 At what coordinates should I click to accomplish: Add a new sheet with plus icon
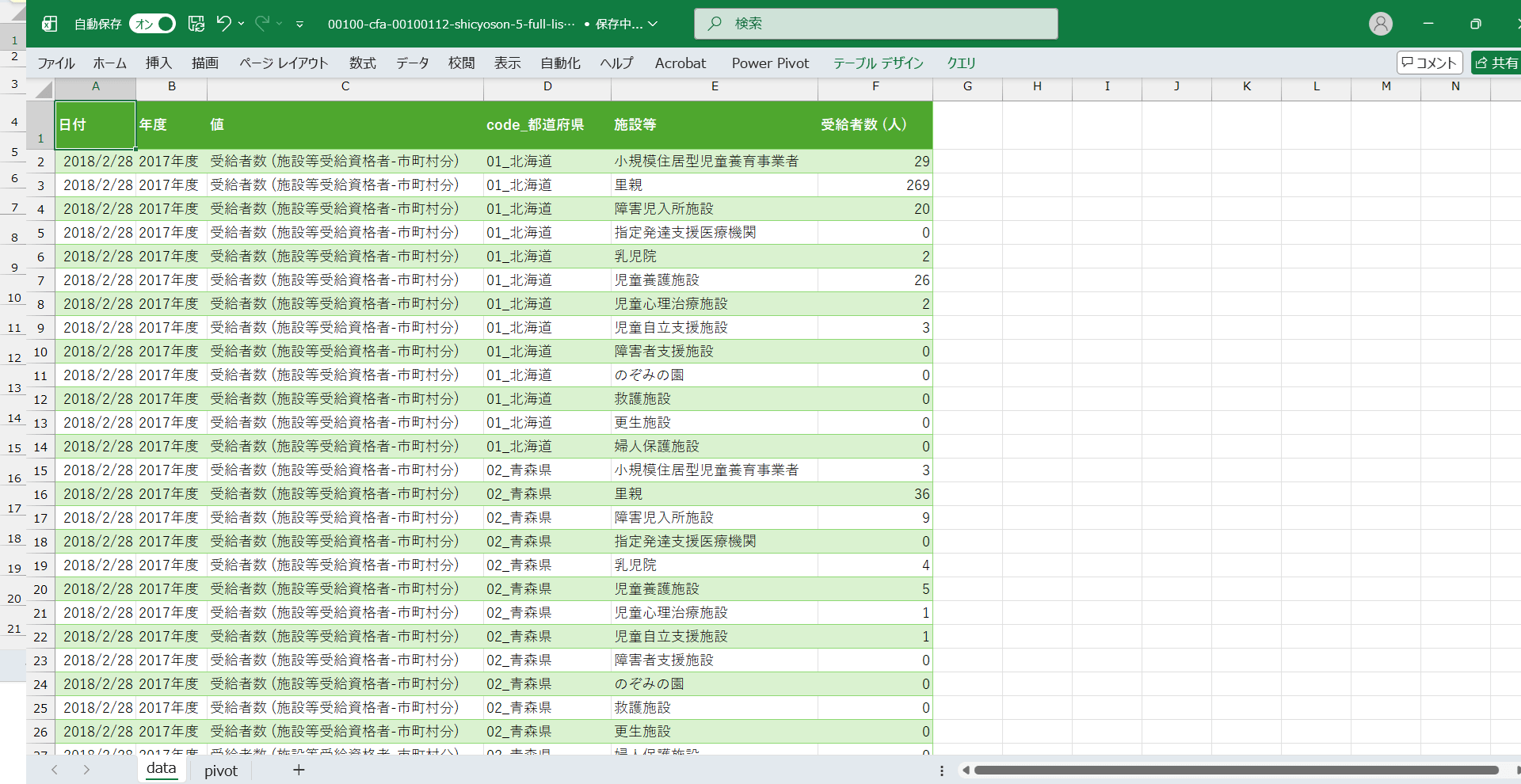tap(299, 770)
